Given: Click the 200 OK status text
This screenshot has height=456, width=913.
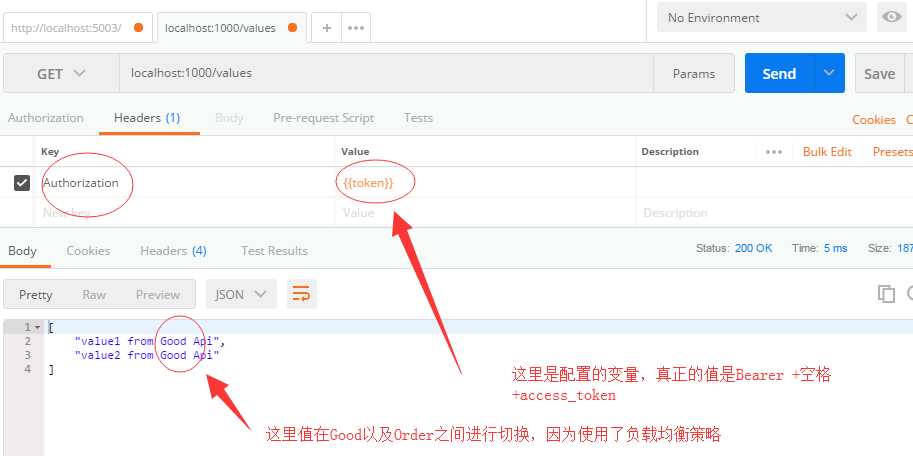Looking at the screenshot, I should tap(753, 248).
